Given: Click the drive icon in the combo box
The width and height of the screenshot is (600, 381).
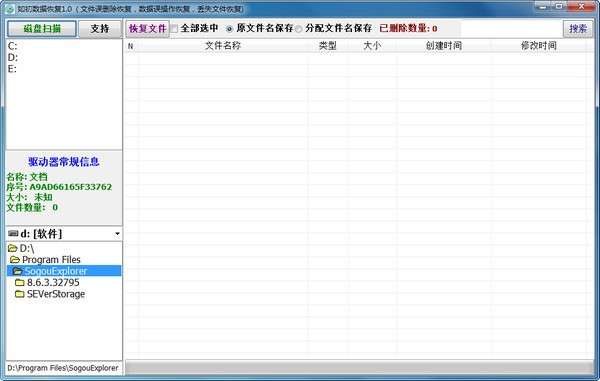Looking at the screenshot, I should [x=13, y=233].
